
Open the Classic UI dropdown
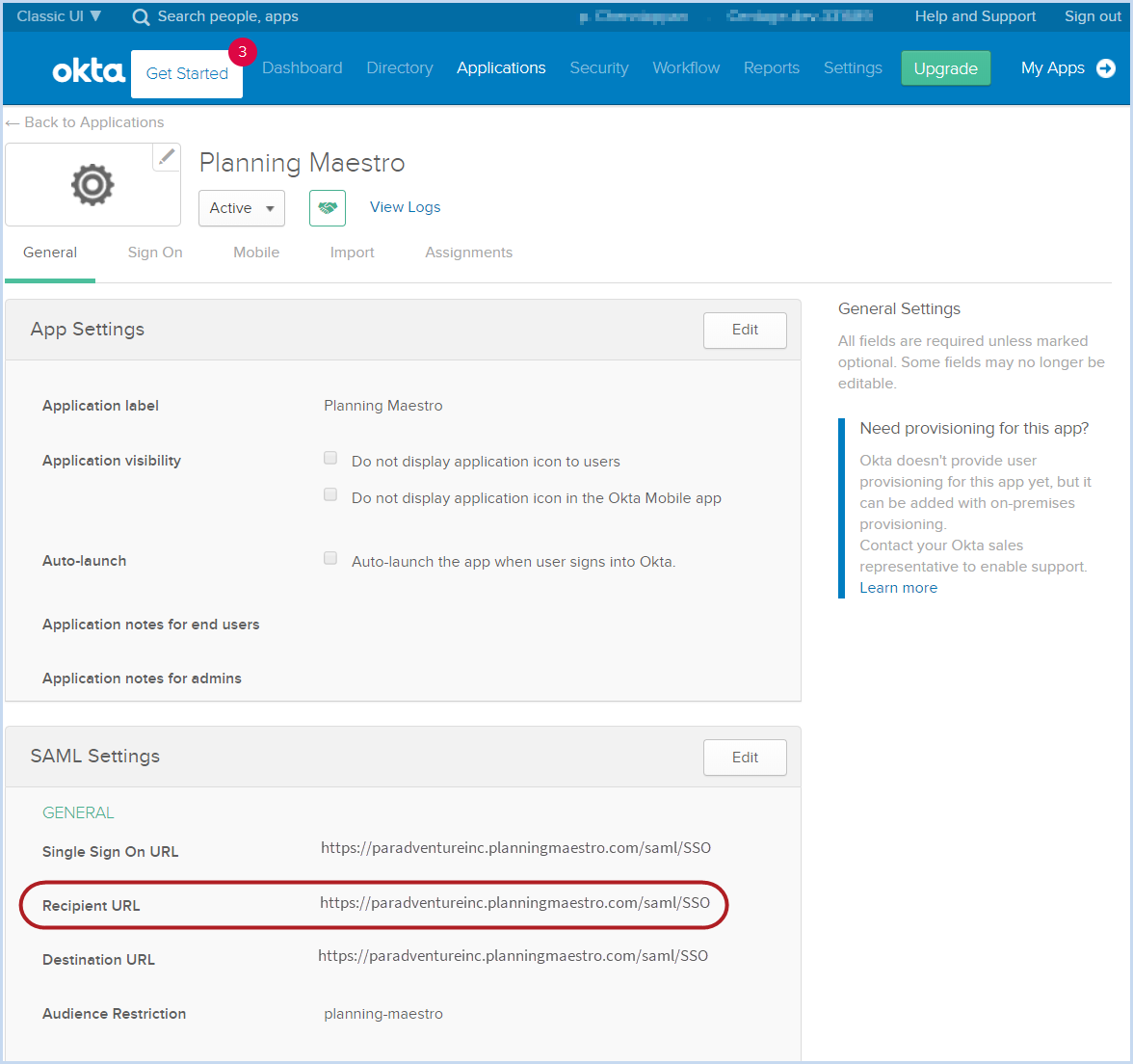(59, 15)
